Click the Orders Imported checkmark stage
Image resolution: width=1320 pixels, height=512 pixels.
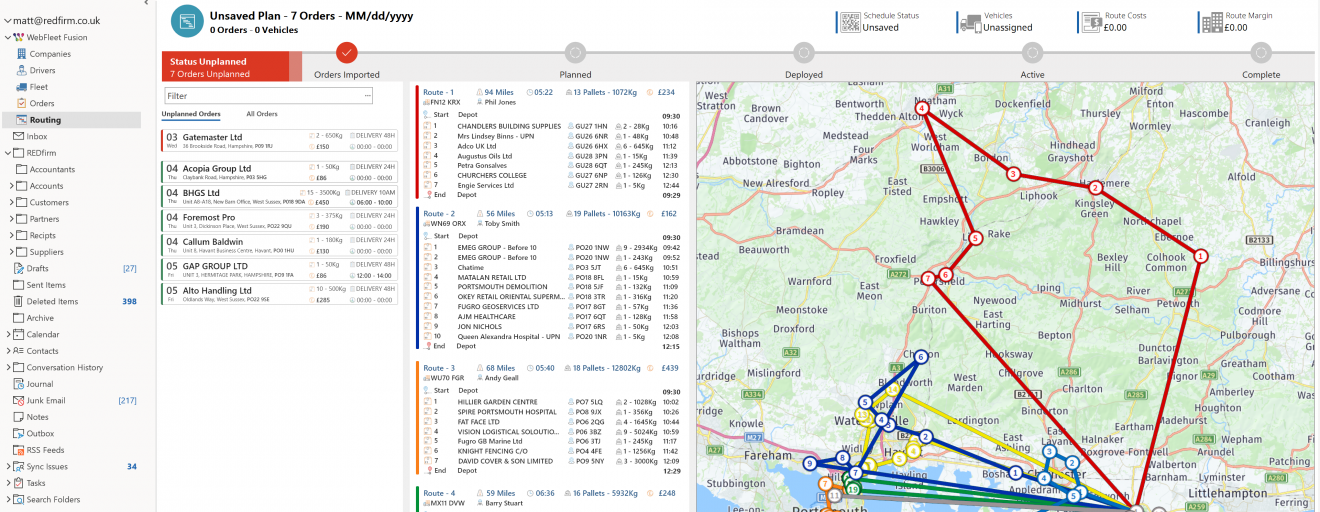tap(347, 52)
